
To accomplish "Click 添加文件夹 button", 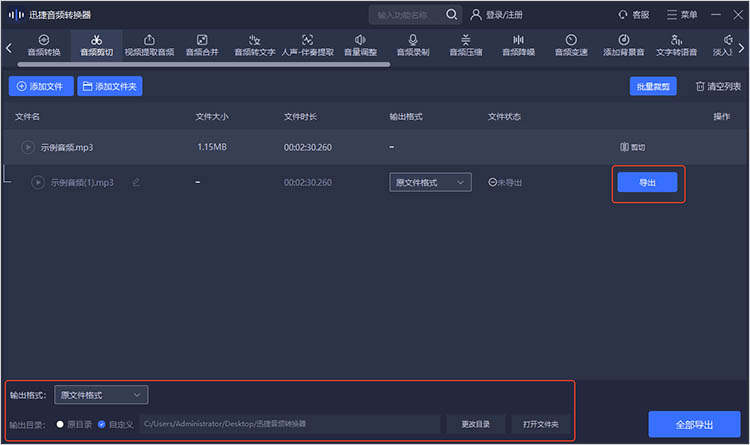I will (x=110, y=86).
